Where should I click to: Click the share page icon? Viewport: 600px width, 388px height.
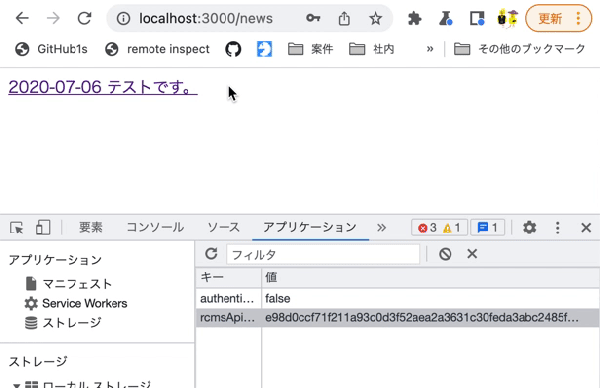click(344, 18)
